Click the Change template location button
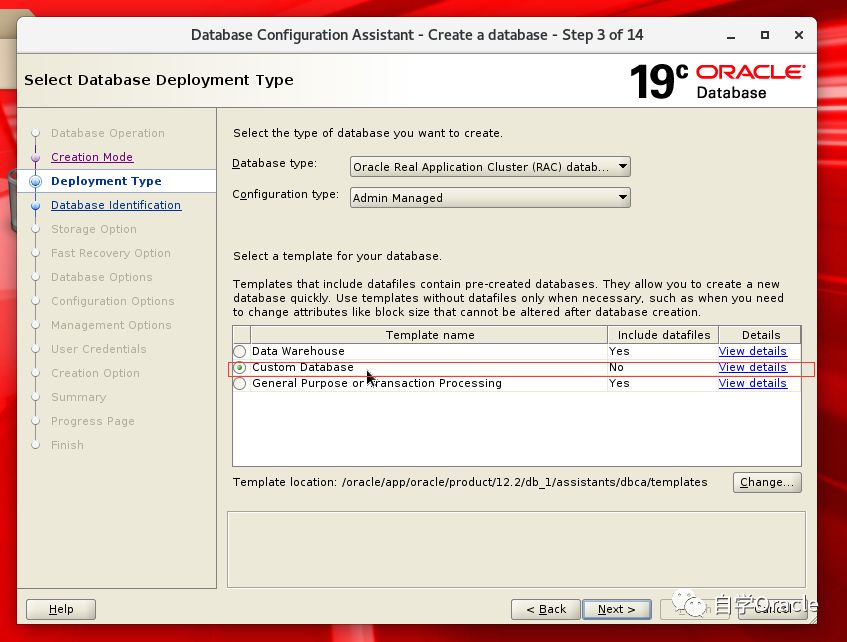Screen dimensions: 847x642 tap(767, 482)
